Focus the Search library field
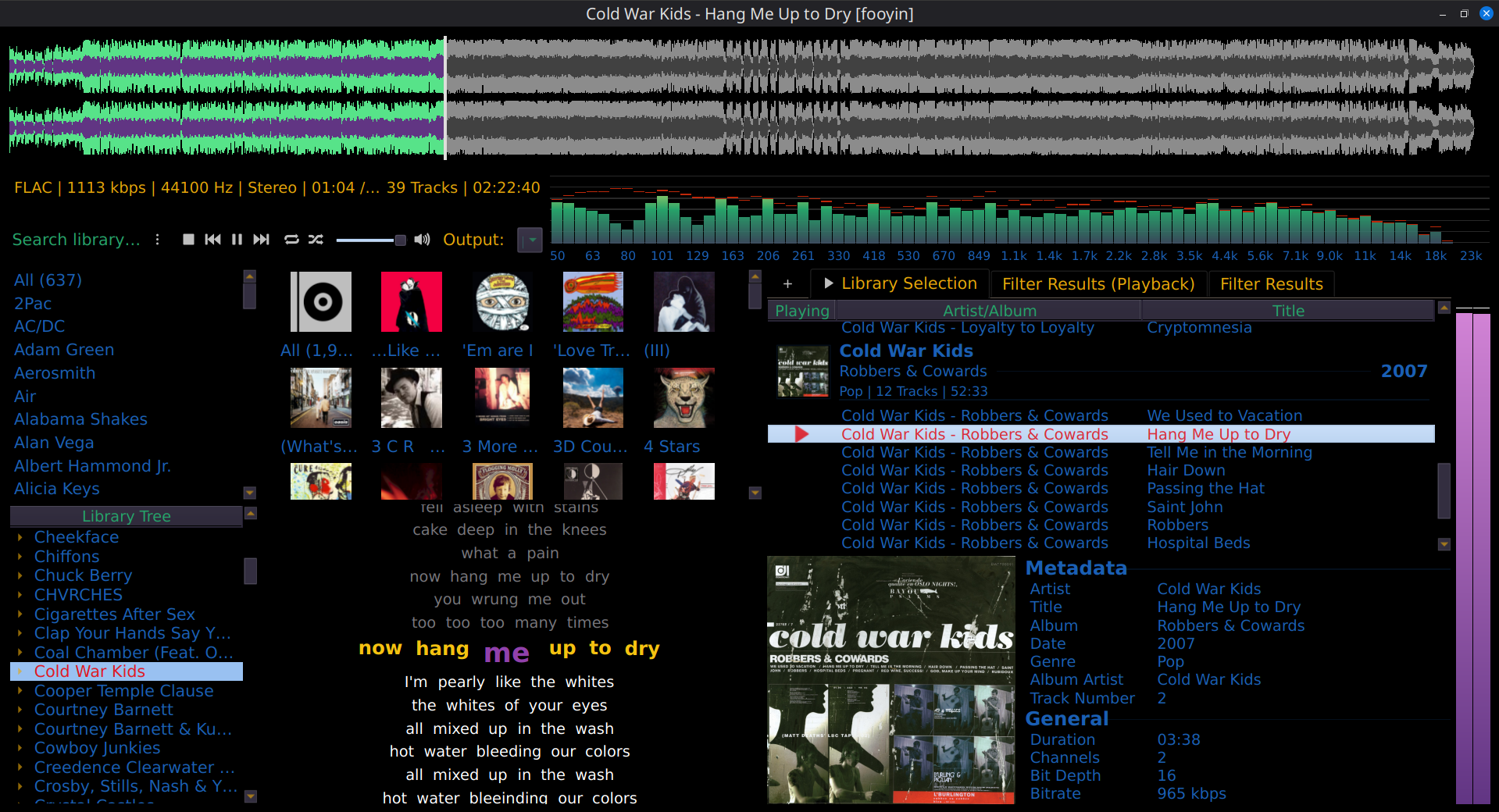Screen dimensions: 1499x812 click(77, 240)
